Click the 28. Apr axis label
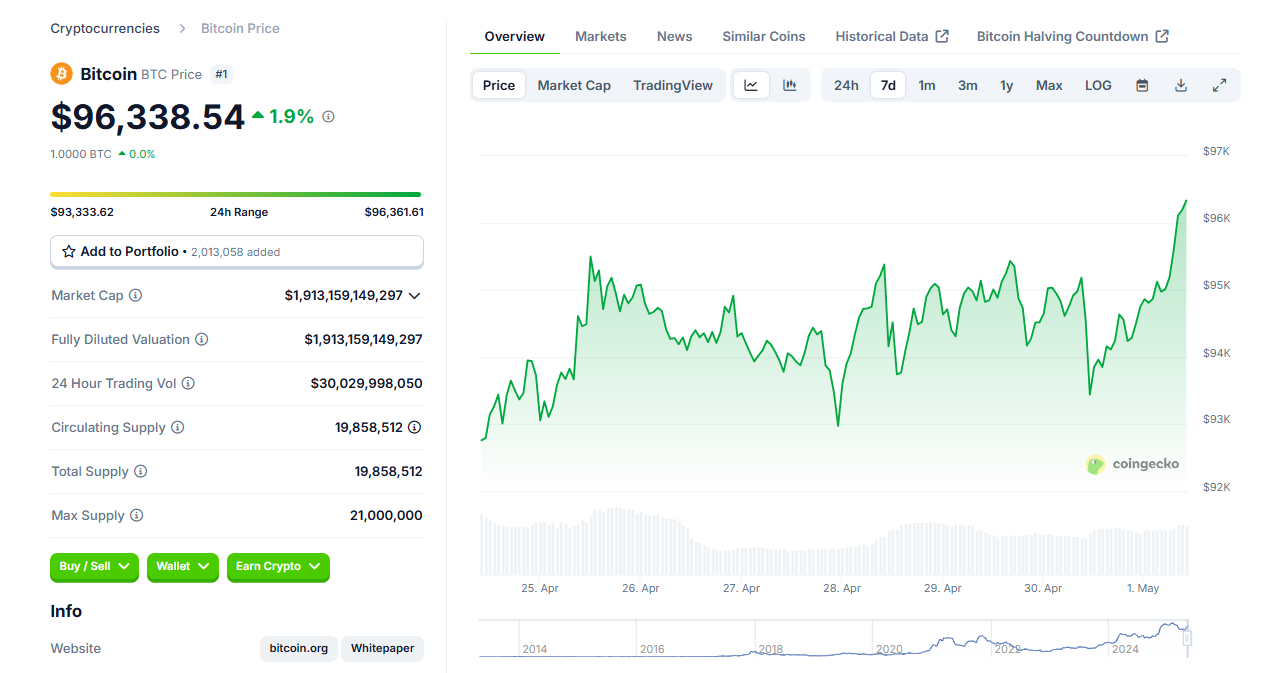This screenshot has width=1263, height=673. tap(842, 589)
